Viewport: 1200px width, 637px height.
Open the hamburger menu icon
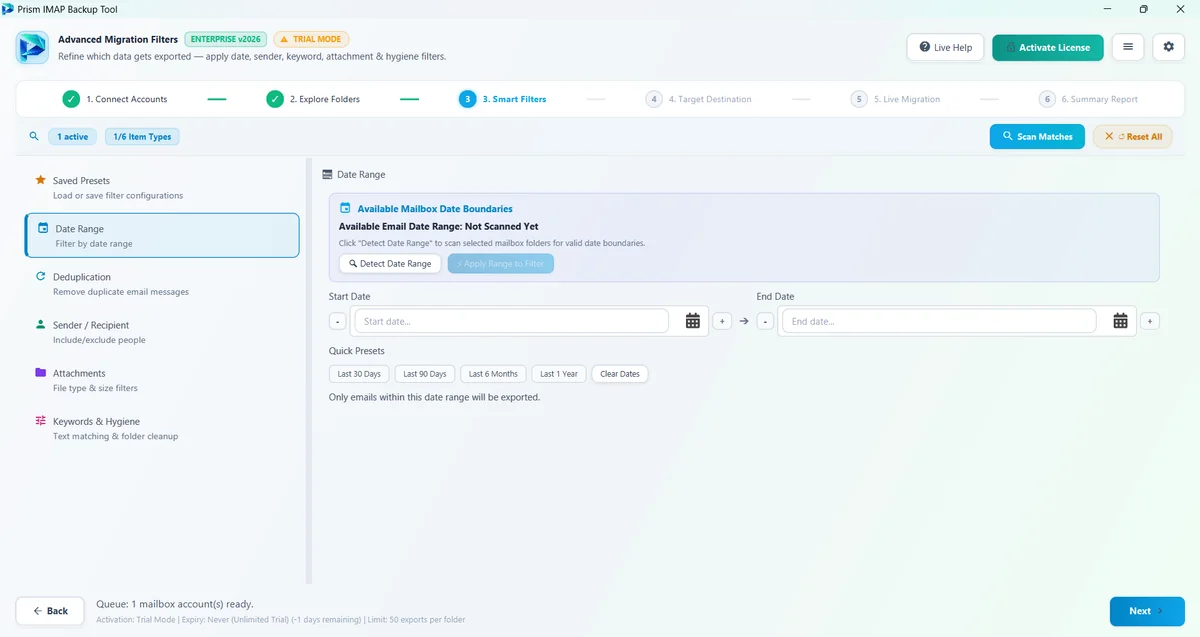point(1128,47)
